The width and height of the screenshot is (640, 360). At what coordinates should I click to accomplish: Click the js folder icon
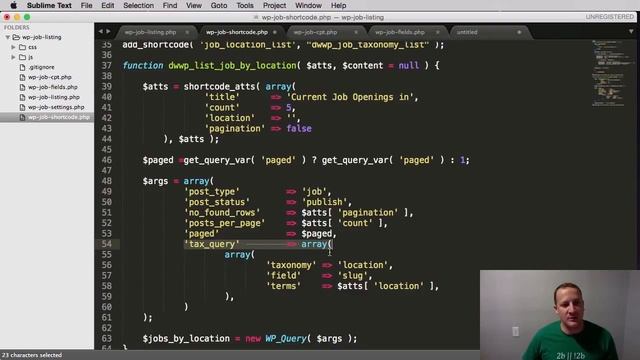[22, 57]
